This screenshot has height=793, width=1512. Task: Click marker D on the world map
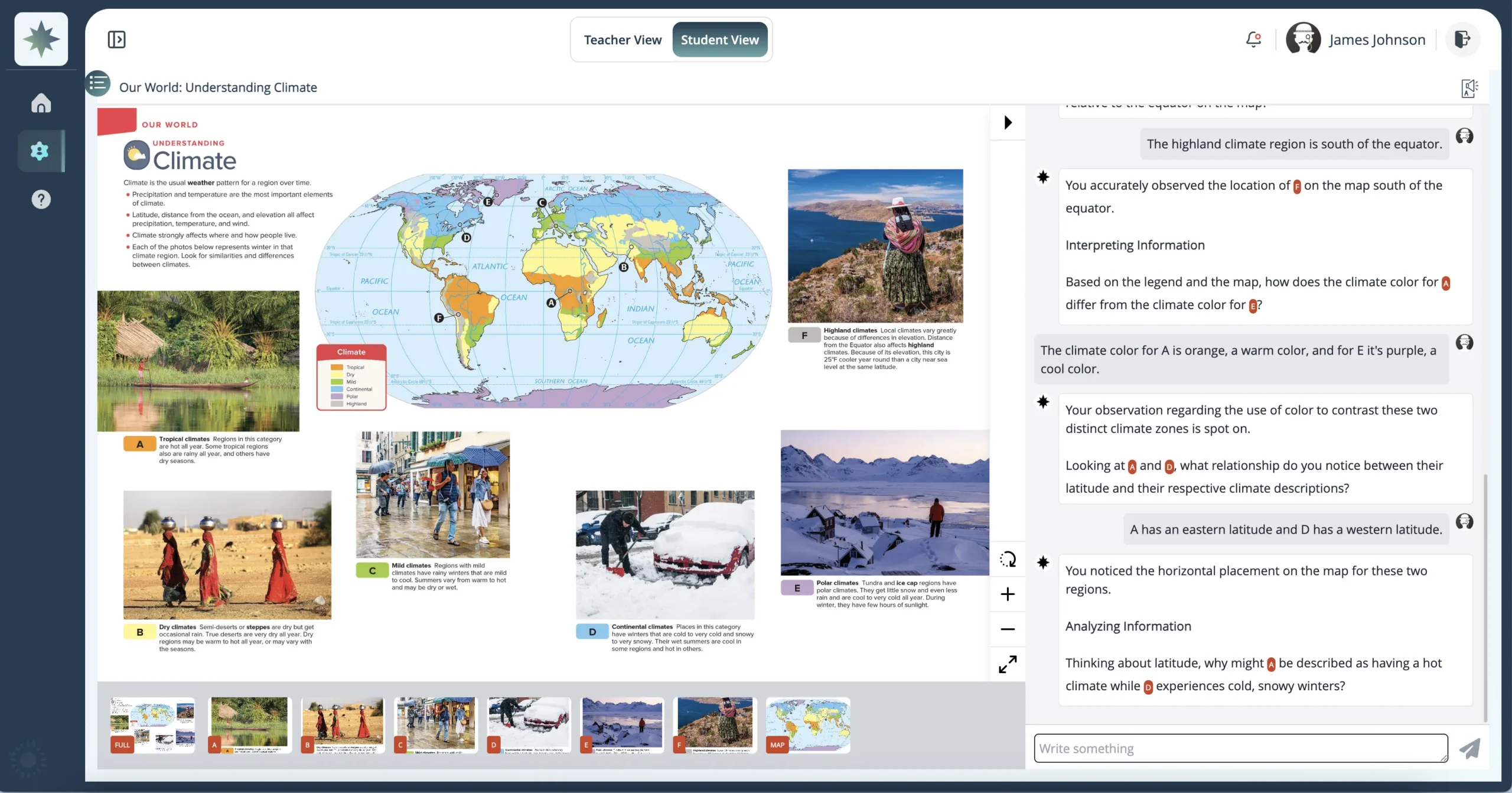(x=466, y=238)
